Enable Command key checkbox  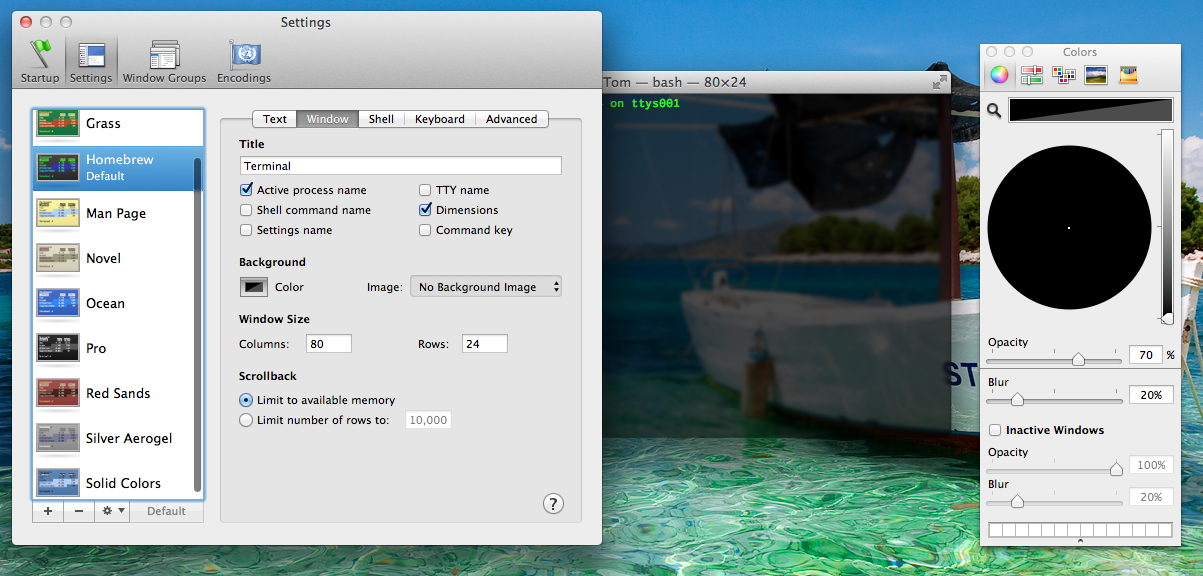(x=426, y=230)
